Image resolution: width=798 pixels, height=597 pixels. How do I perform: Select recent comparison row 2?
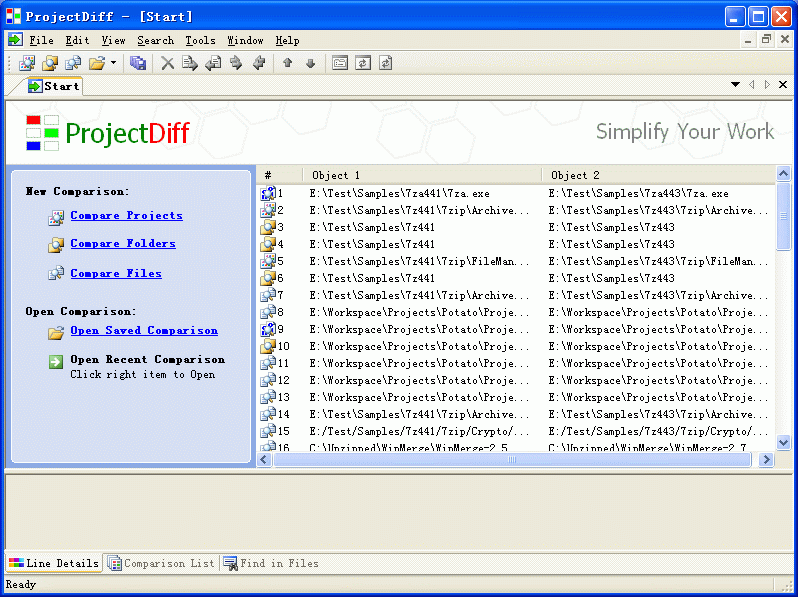517,210
